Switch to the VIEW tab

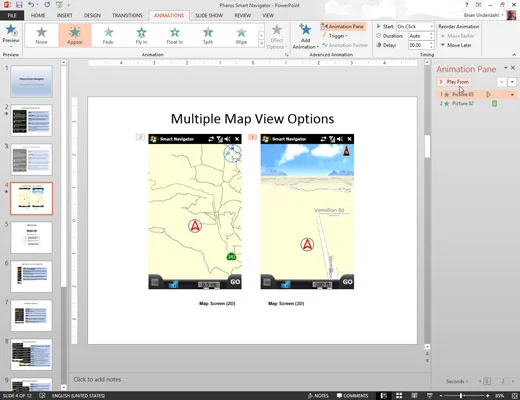click(x=268, y=15)
